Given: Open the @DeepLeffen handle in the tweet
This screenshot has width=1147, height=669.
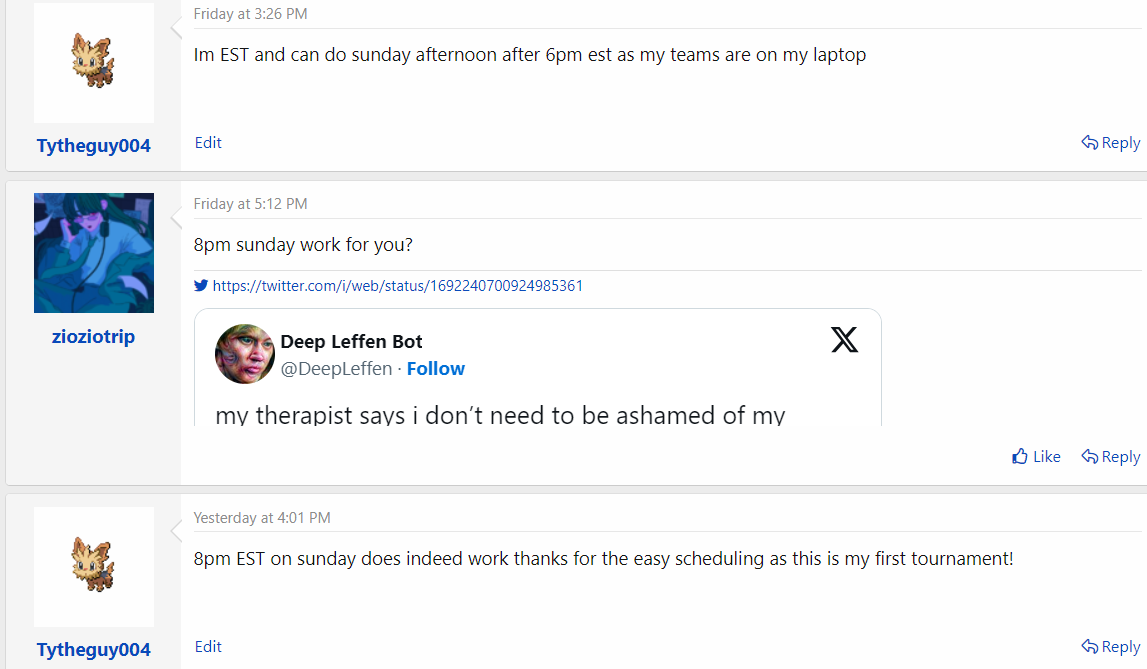Looking at the screenshot, I should point(336,369).
